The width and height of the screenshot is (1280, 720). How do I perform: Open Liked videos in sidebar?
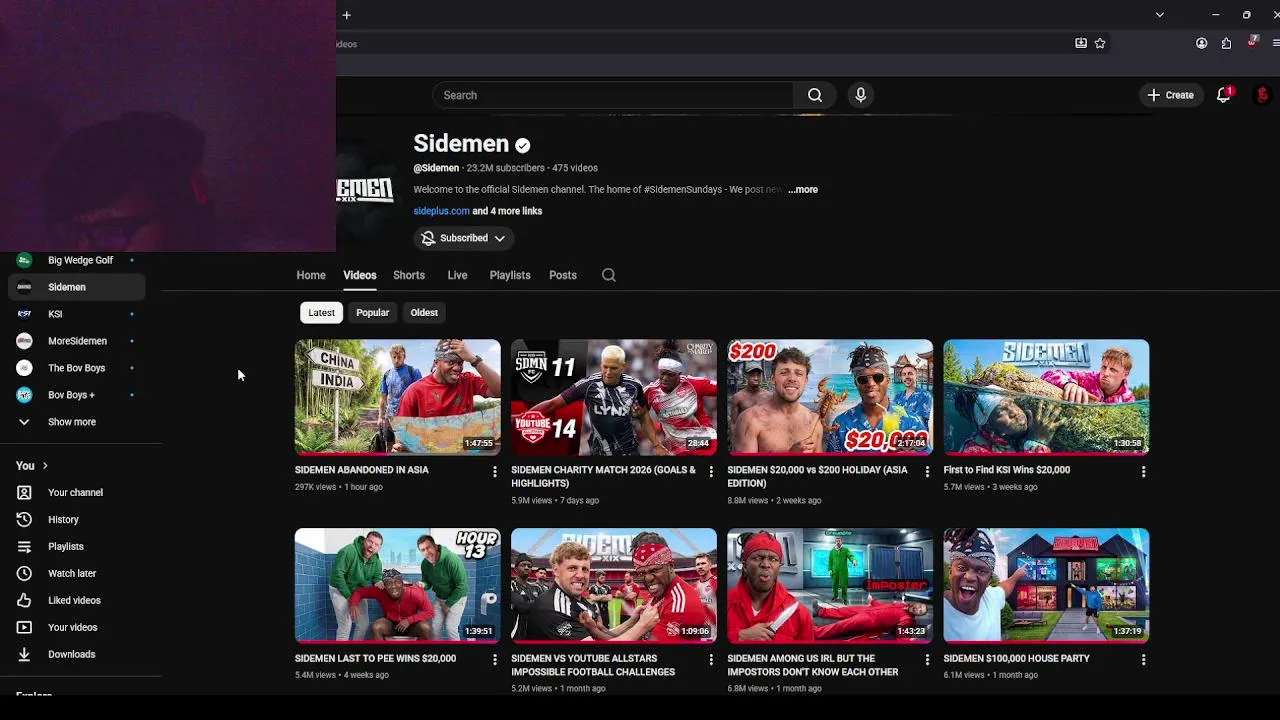tap(76, 601)
